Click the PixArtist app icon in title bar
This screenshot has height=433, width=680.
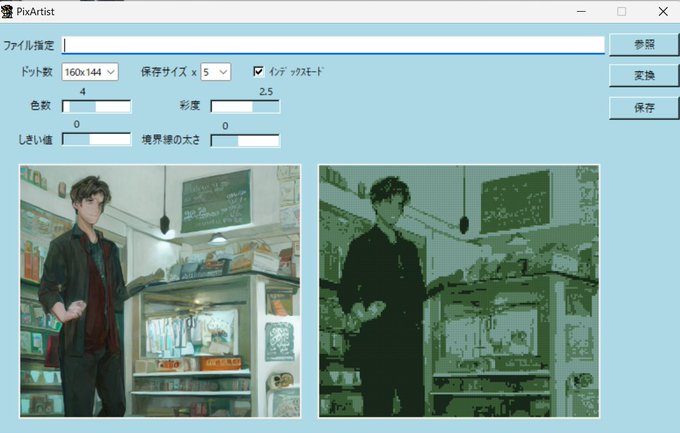(7, 11)
